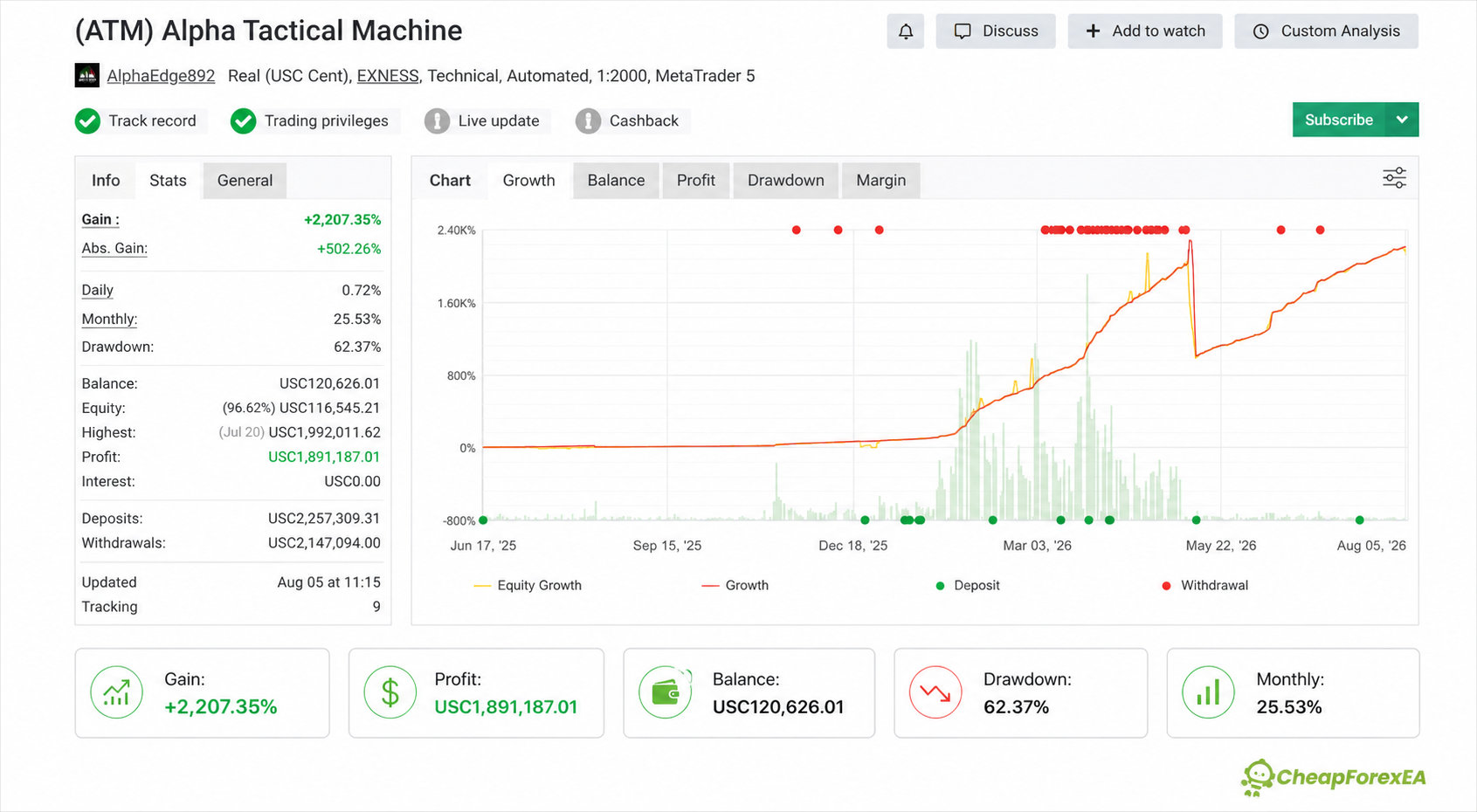1477x812 pixels.
Task: Click the wallet Balance icon
Action: point(666,692)
